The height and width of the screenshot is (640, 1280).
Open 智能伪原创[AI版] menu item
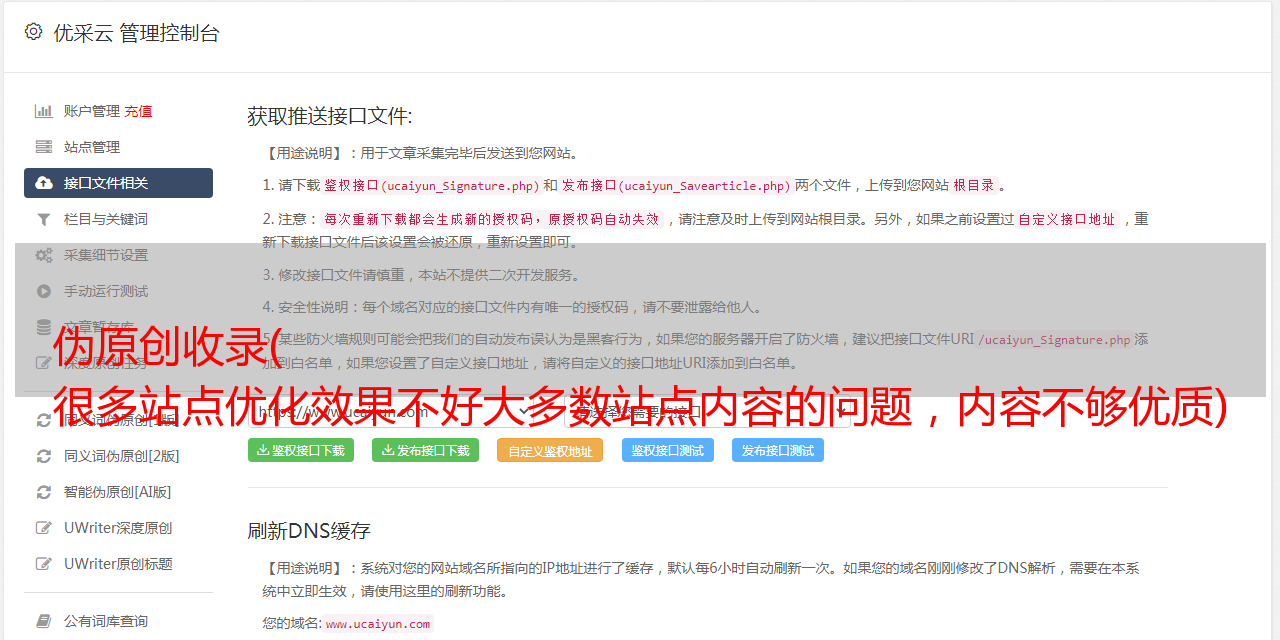point(118,492)
